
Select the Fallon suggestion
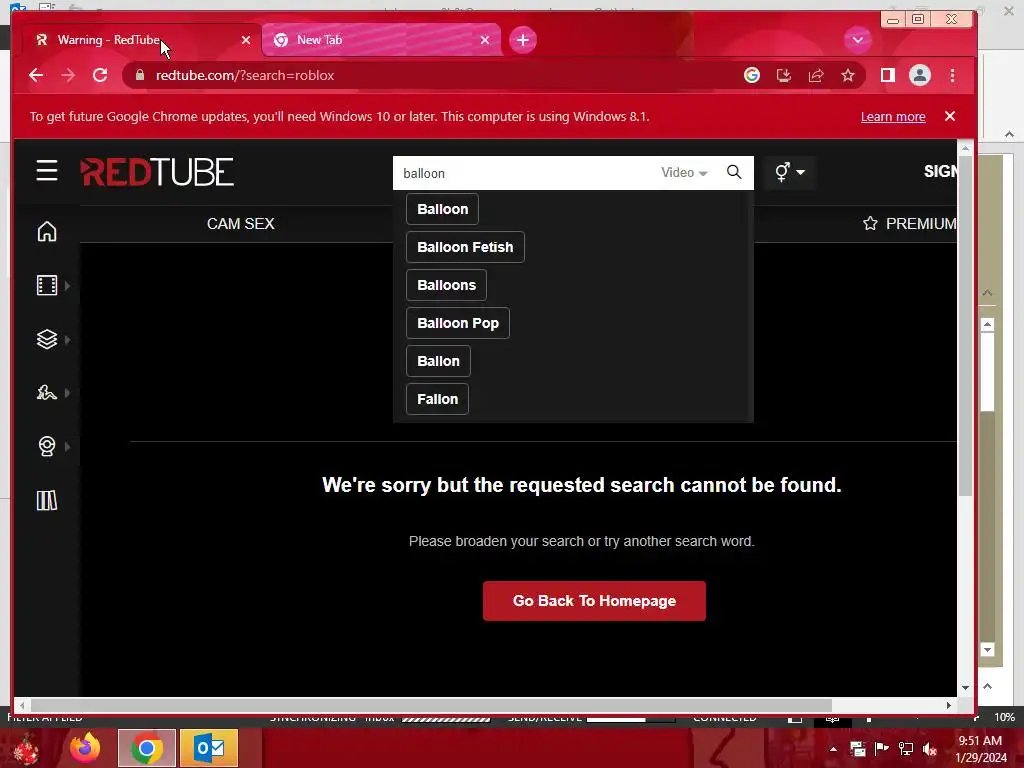tap(438, 398)
